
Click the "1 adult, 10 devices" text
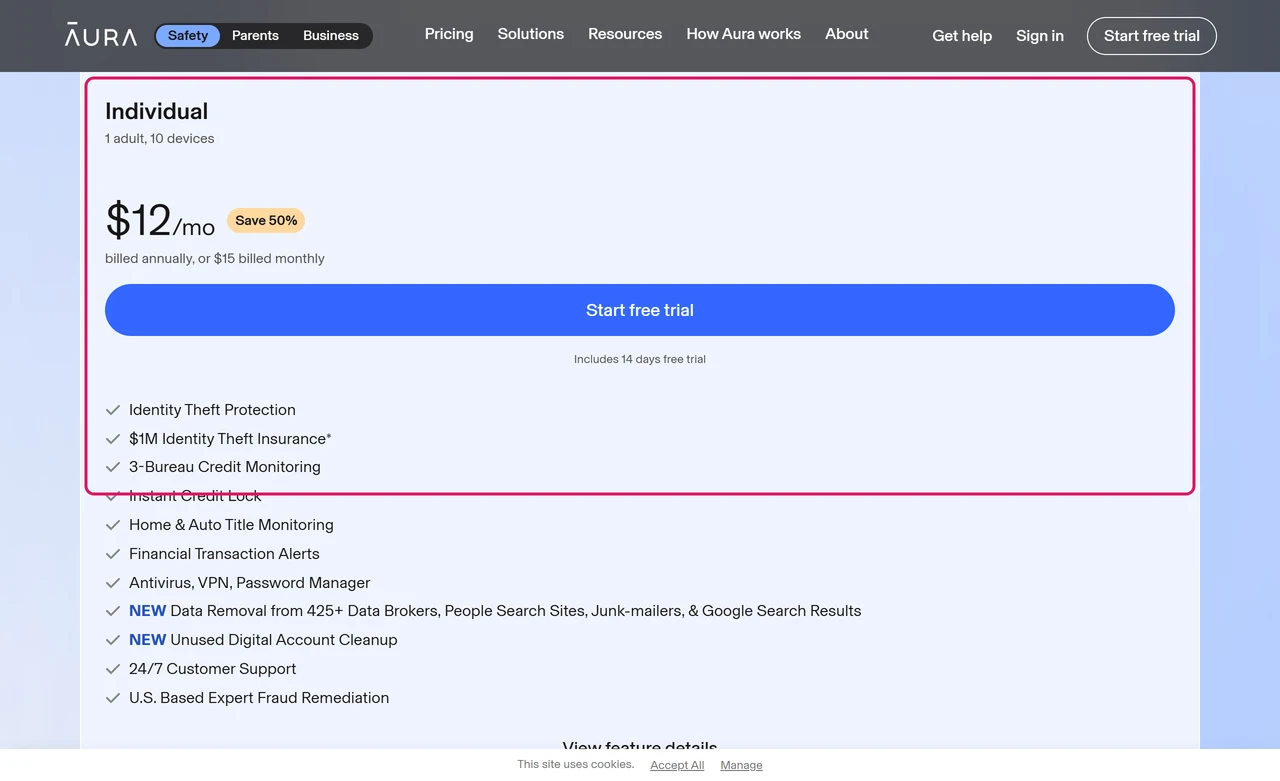pos(160,139)
